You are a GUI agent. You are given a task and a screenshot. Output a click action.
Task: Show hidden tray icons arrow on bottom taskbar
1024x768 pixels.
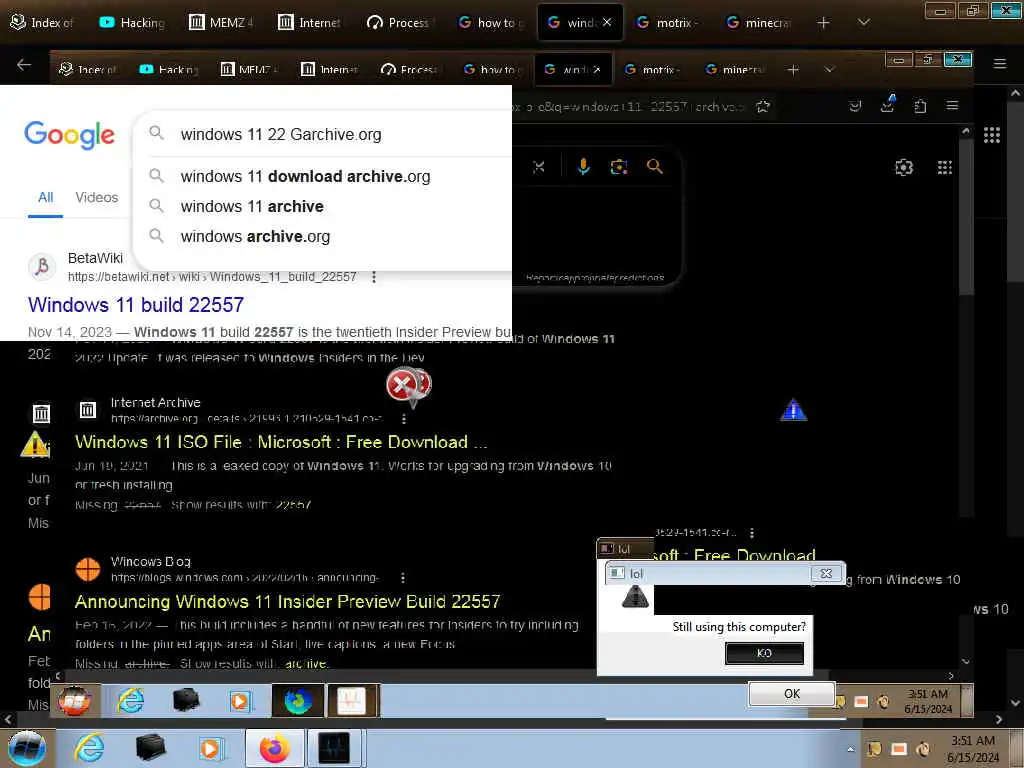(x=850, y=750)
